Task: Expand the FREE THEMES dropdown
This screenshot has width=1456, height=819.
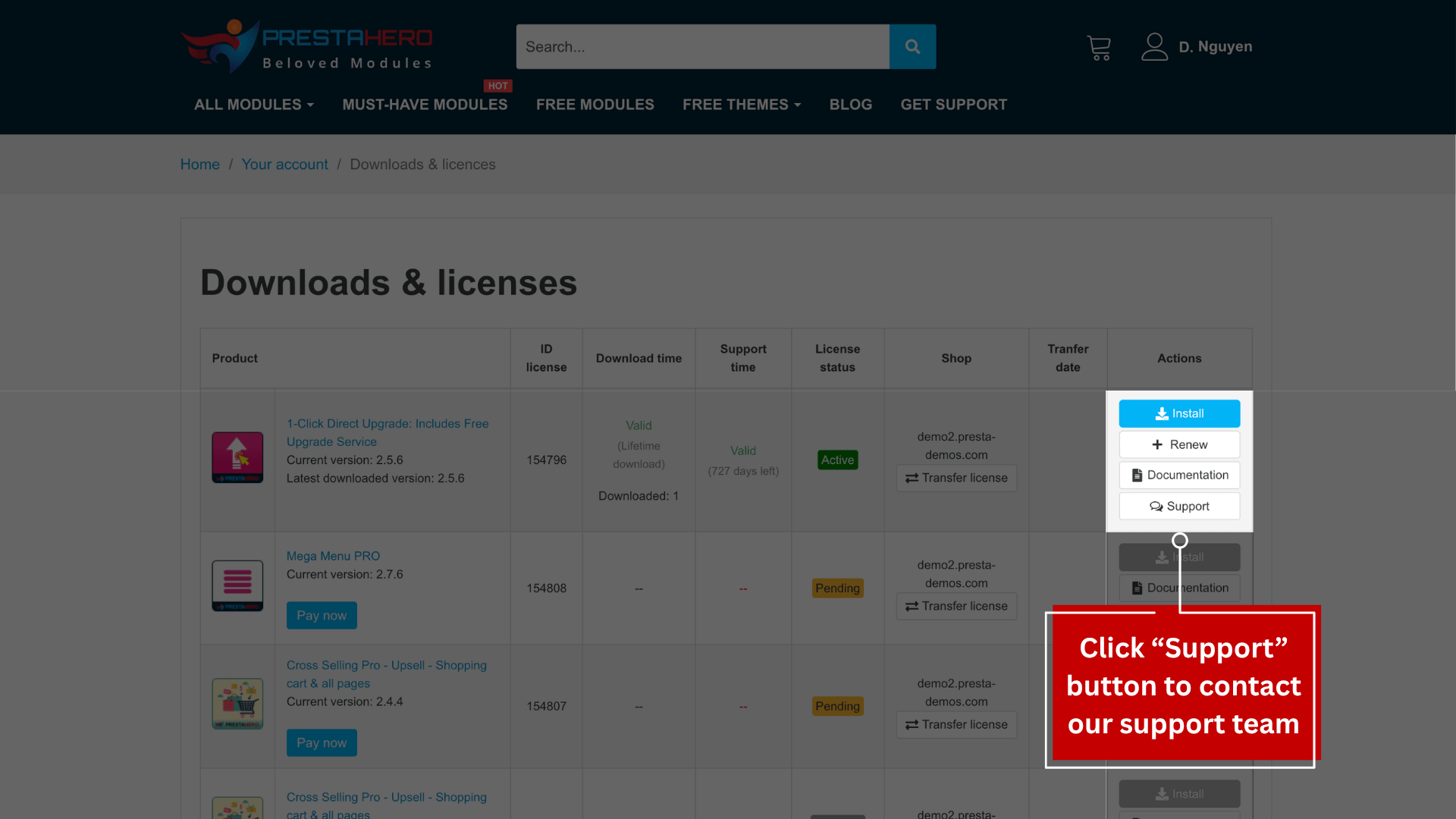Action: [x=741, y=105]
